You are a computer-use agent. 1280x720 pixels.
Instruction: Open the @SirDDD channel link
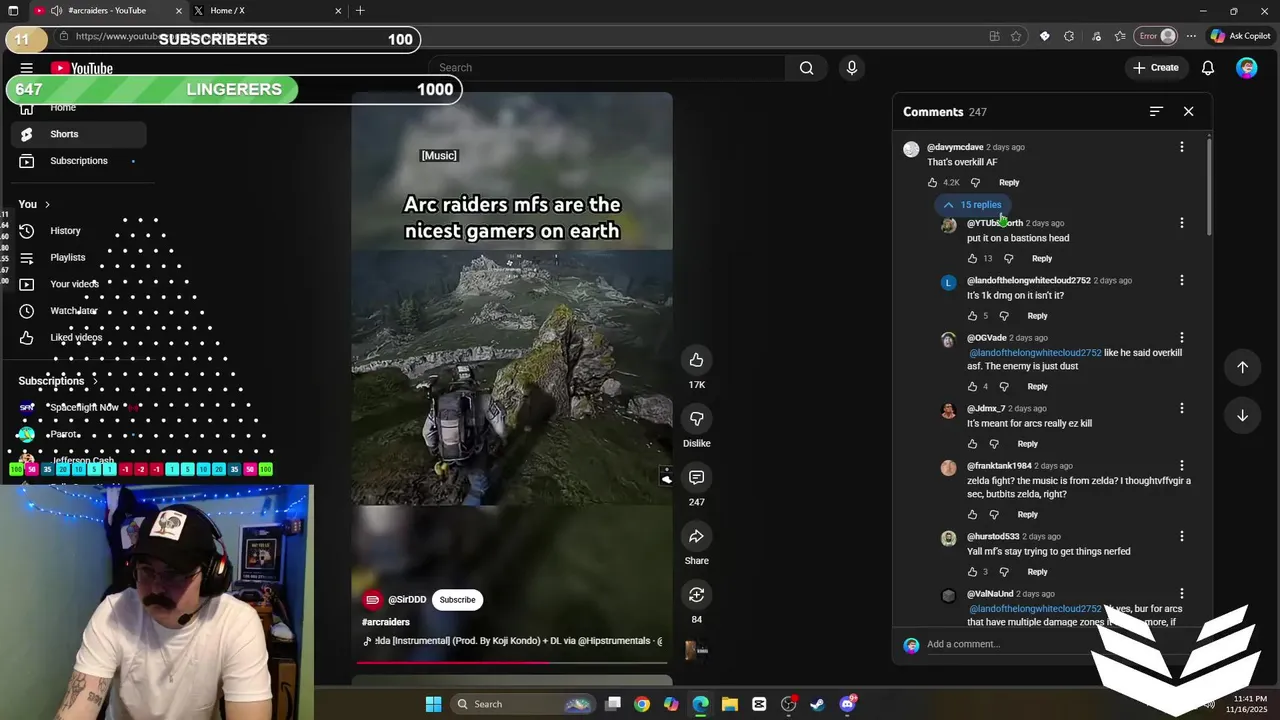click(407, 600)
